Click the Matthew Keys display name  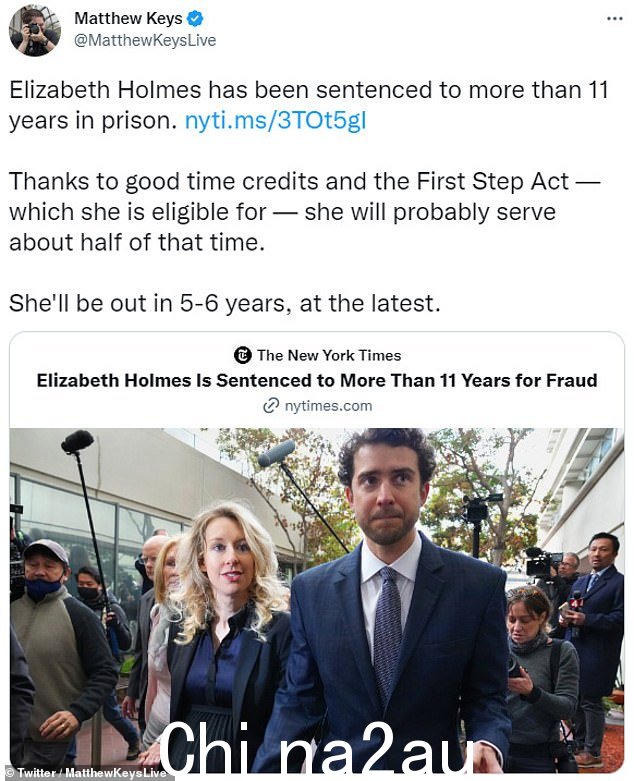tap(128, 18)
